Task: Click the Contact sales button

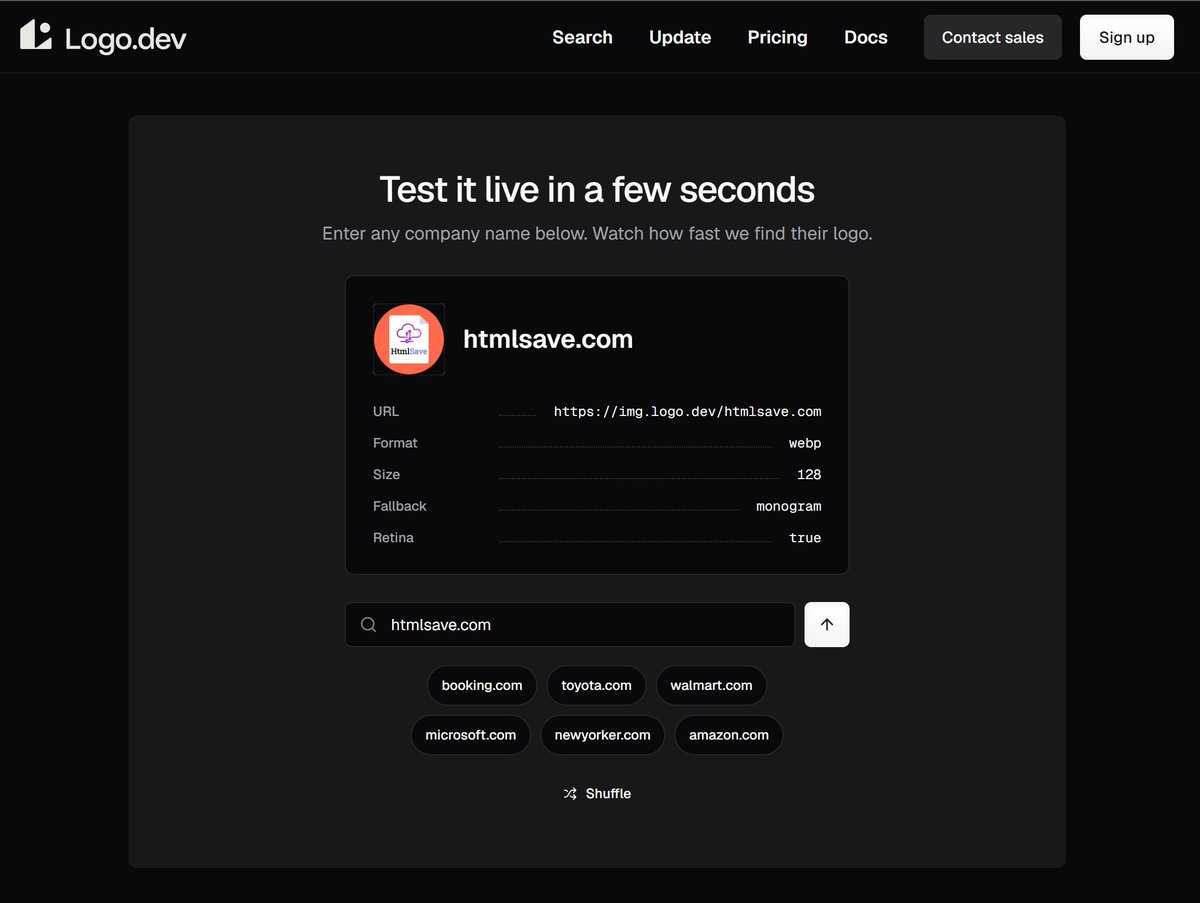Action: pos(993,37)
